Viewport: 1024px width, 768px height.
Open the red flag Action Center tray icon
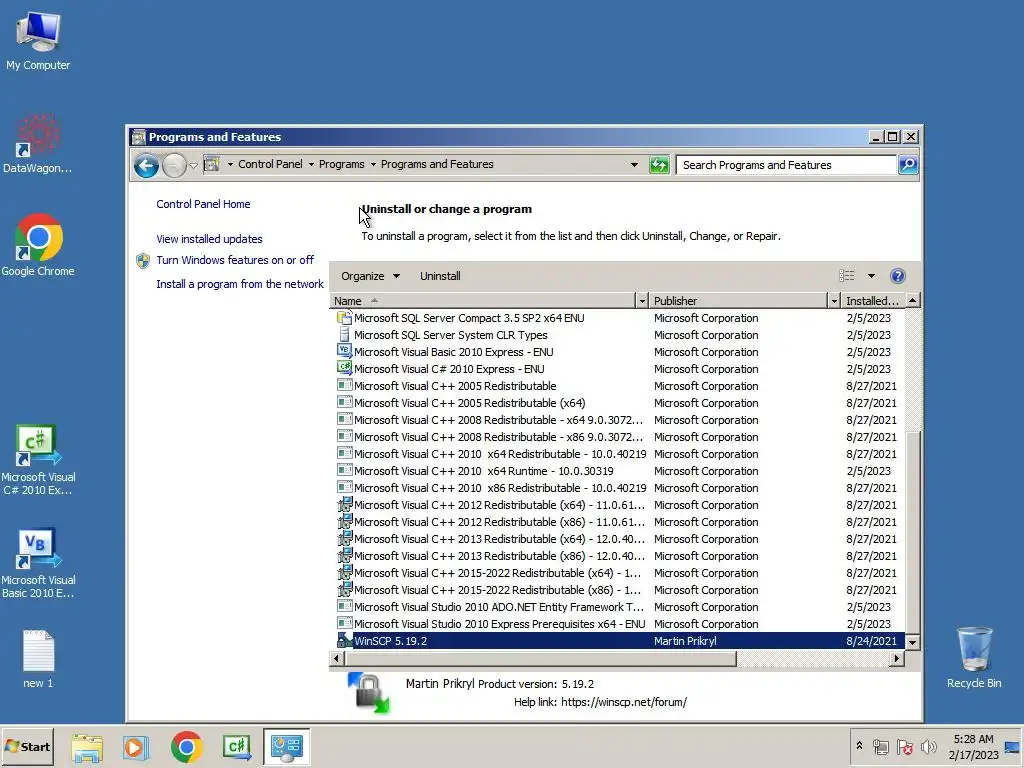coord(904,746)
